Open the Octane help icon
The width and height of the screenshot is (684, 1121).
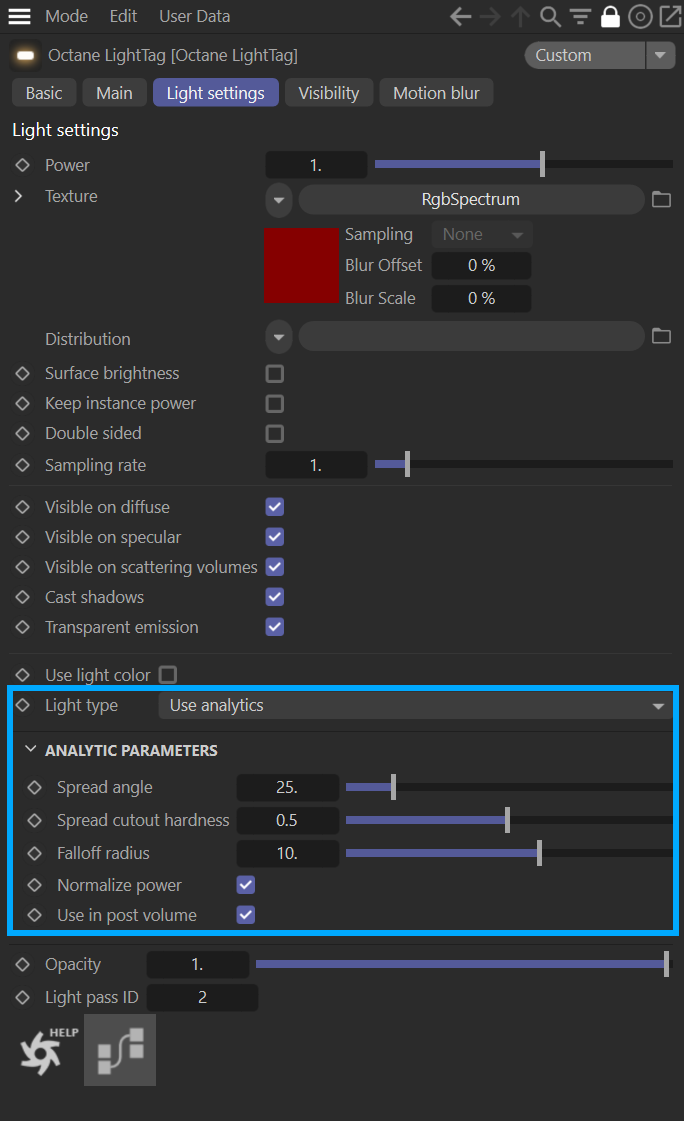(45, 1050)
